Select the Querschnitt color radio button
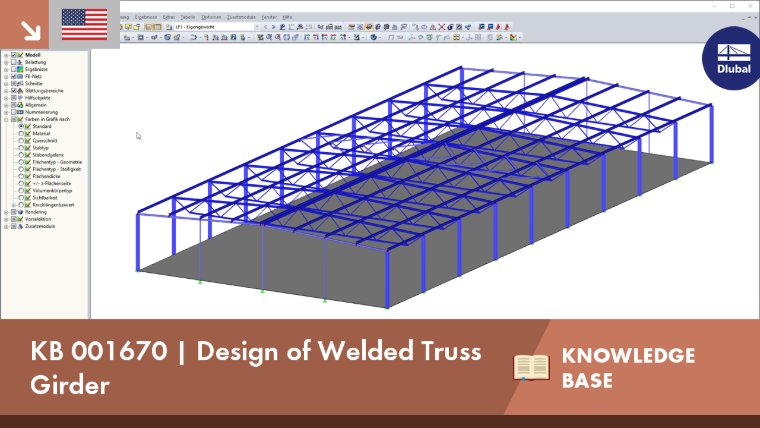Screen dimensions: 760x428 [x=21, y=141]
